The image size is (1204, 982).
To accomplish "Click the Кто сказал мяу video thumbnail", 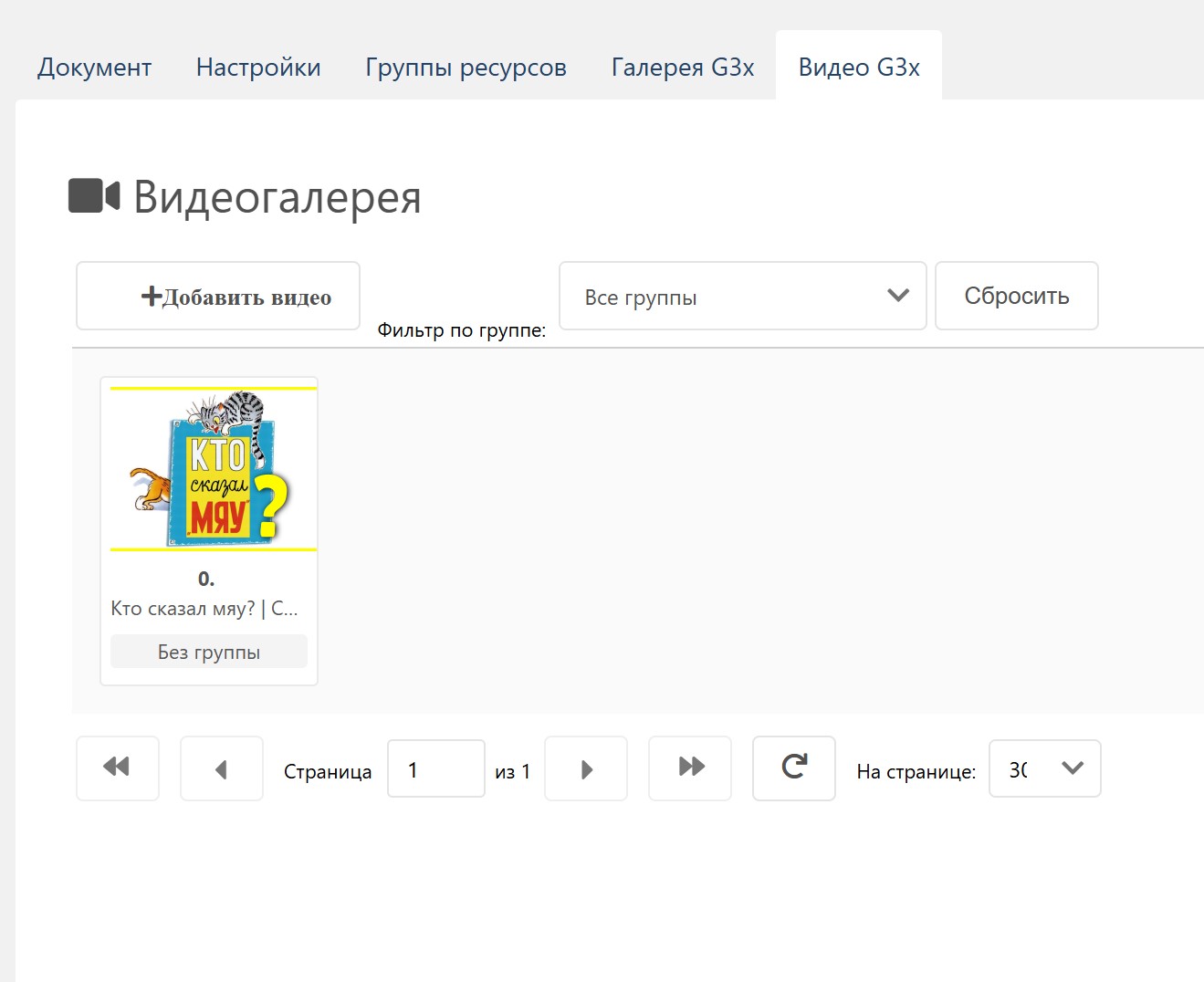I will (x=213, y=469).
